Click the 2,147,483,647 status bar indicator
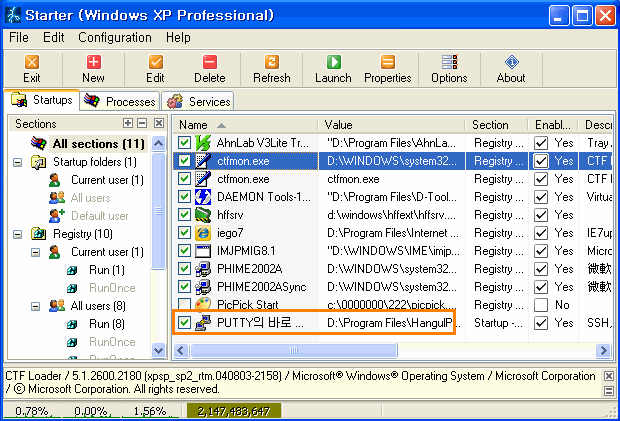The width and height of the screenshot is (620, 421). tap(234, 412)
